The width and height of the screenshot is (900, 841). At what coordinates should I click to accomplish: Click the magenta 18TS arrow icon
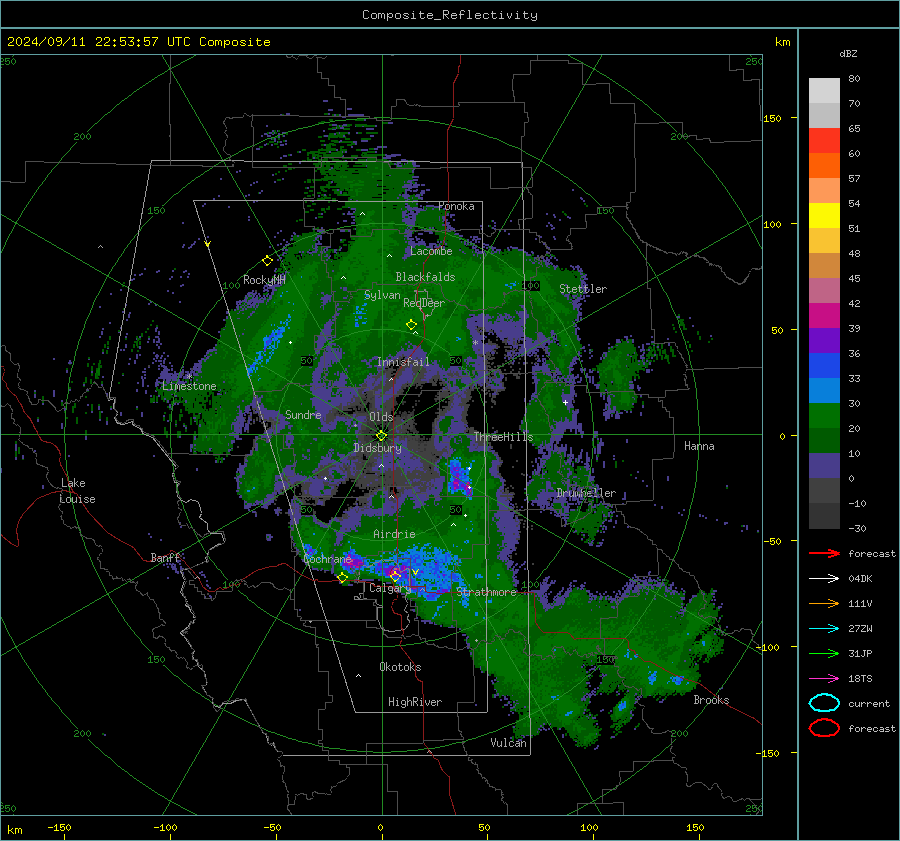pos(824,679)
